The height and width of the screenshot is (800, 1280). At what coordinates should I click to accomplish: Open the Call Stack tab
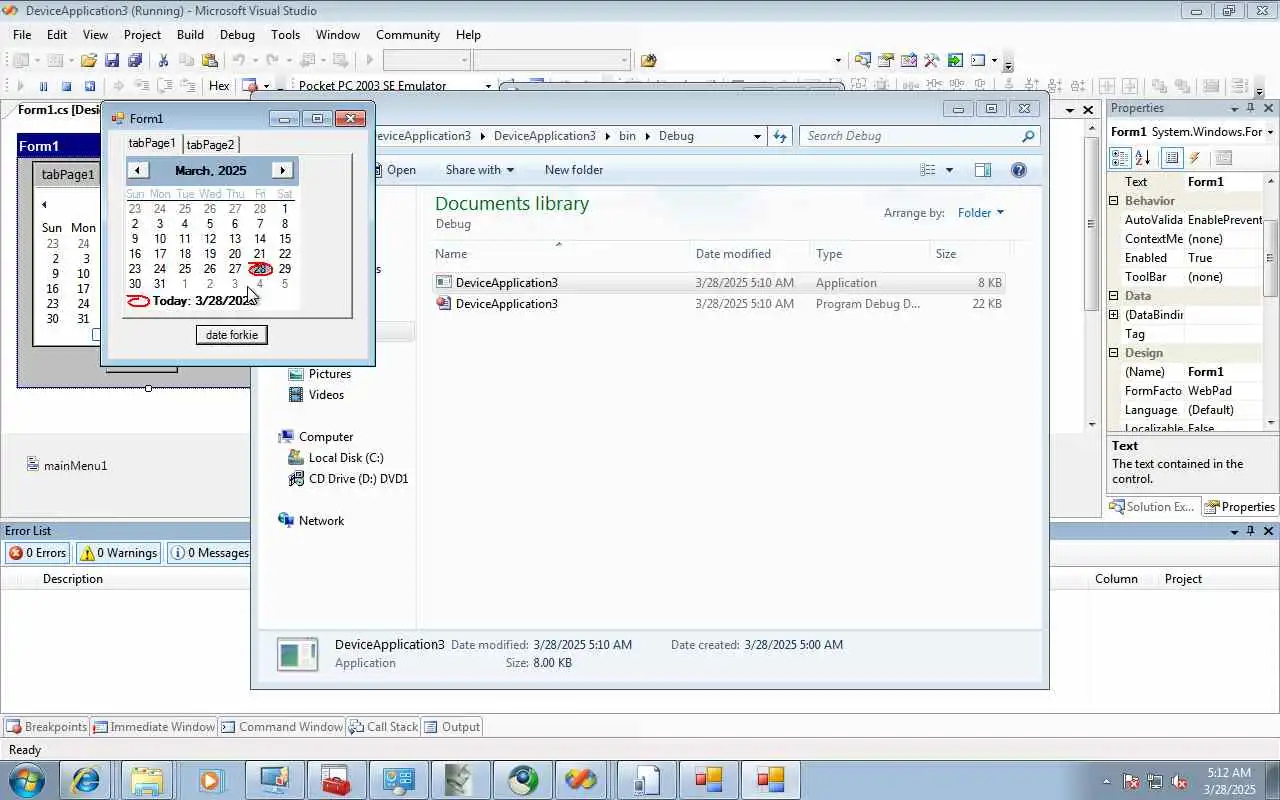click(383, 727)
